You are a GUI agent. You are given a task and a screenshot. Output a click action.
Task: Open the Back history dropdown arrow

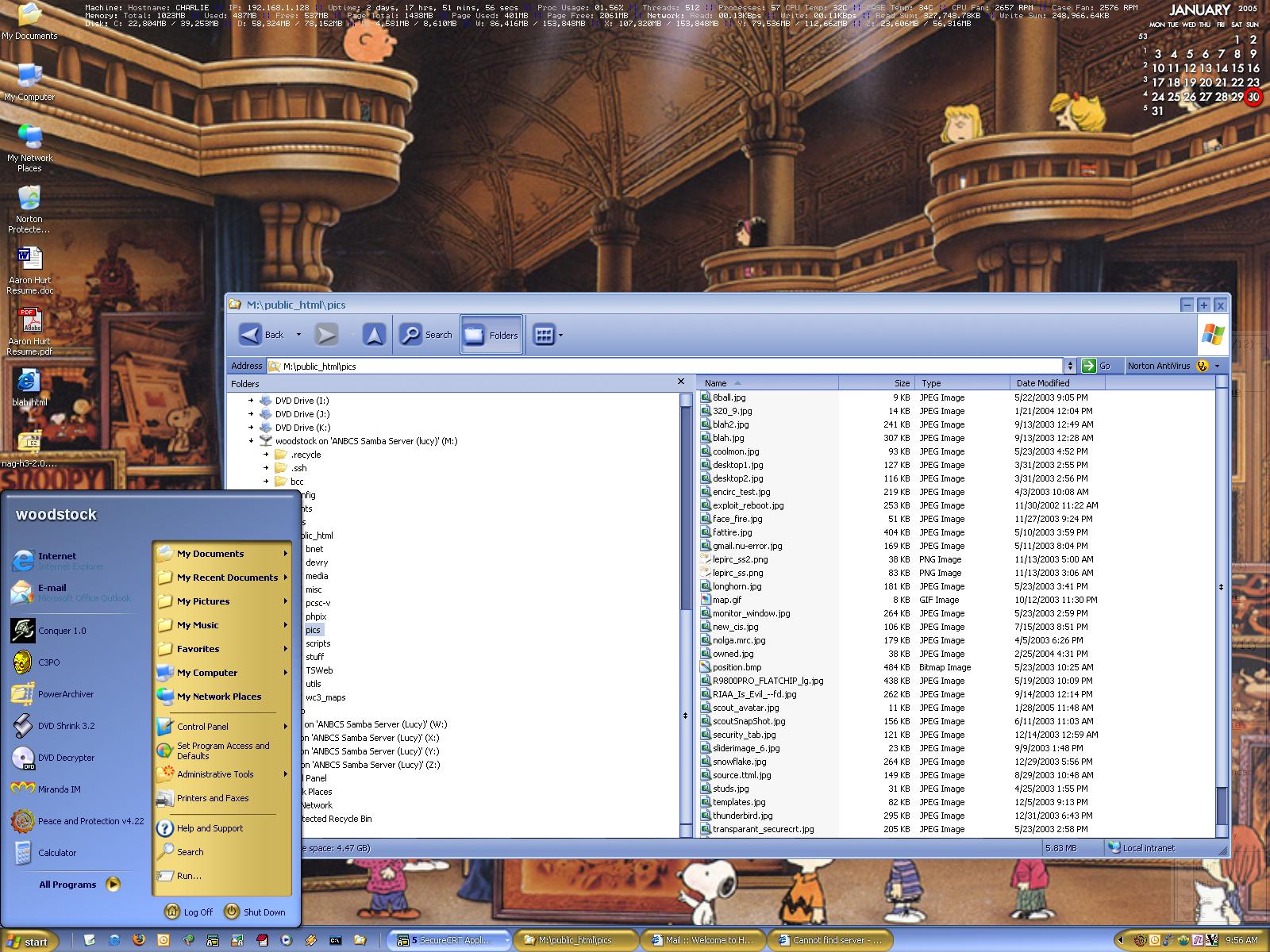pos(298,335)
